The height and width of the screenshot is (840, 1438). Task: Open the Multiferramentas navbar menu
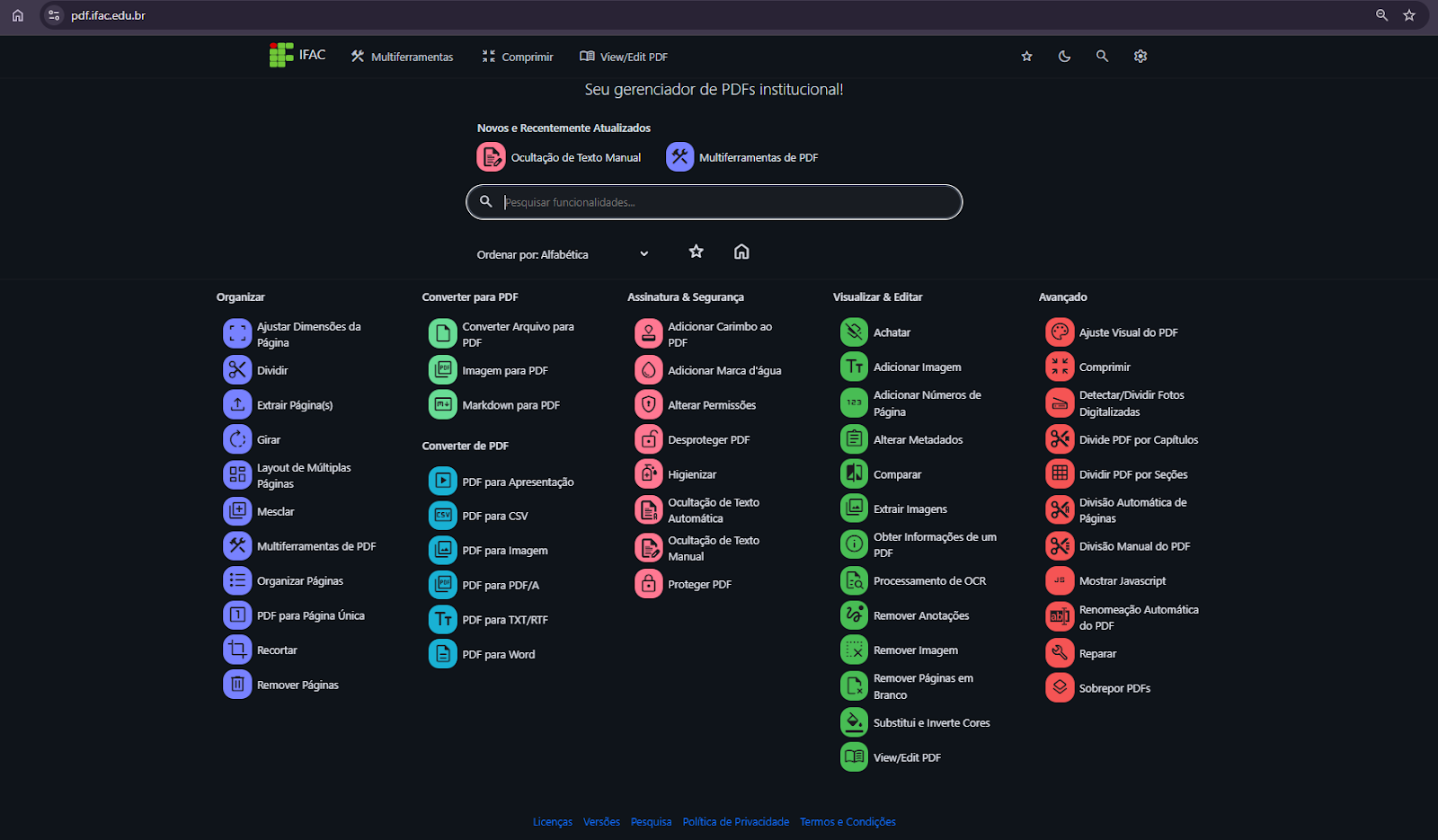[402, 57]
